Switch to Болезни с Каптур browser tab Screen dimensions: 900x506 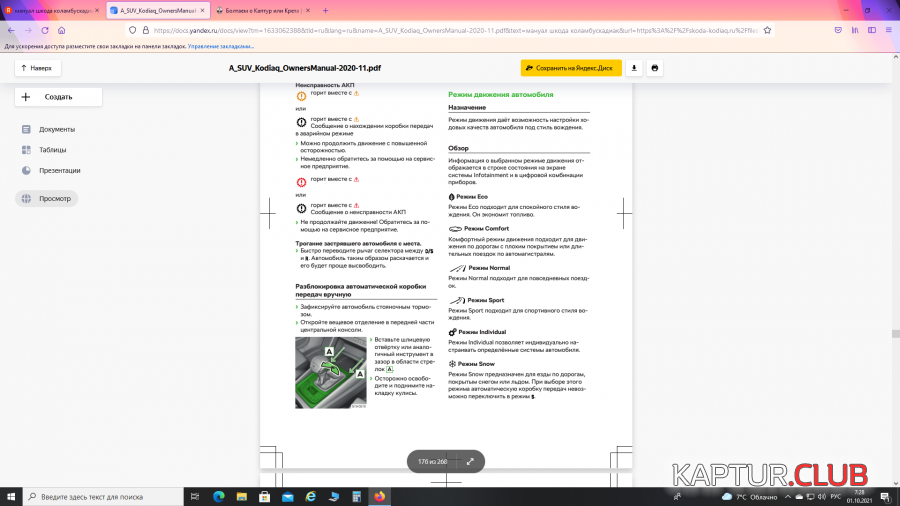click(x=262, y=11)
